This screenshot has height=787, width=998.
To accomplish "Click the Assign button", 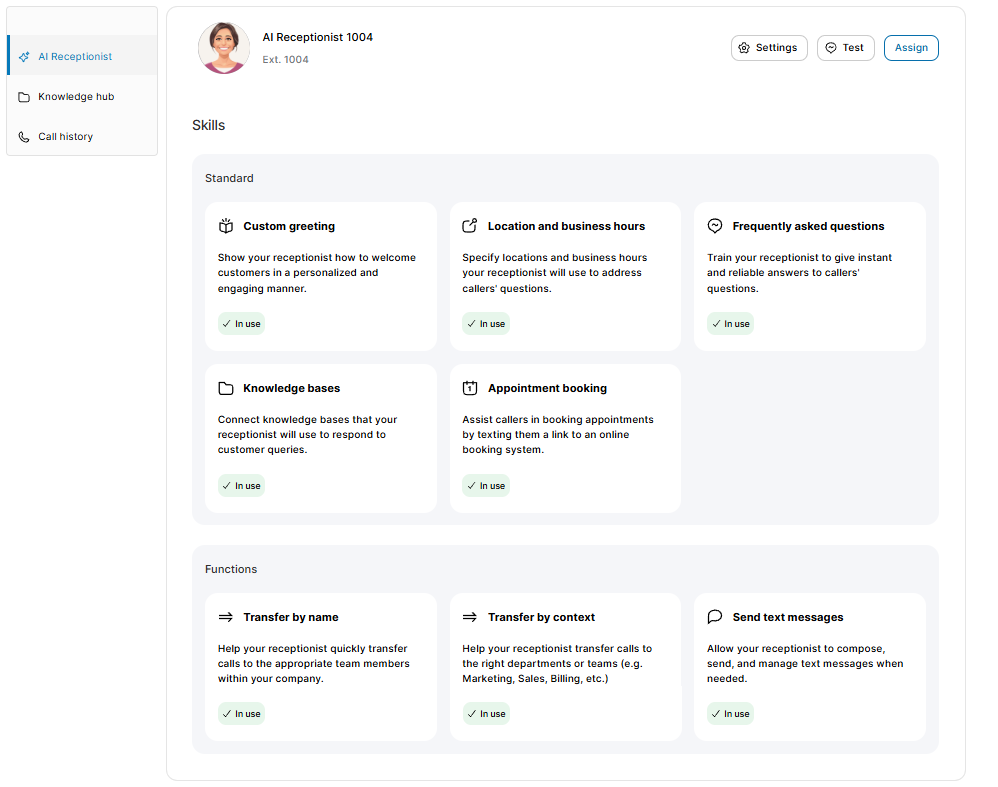I will 911,47.
